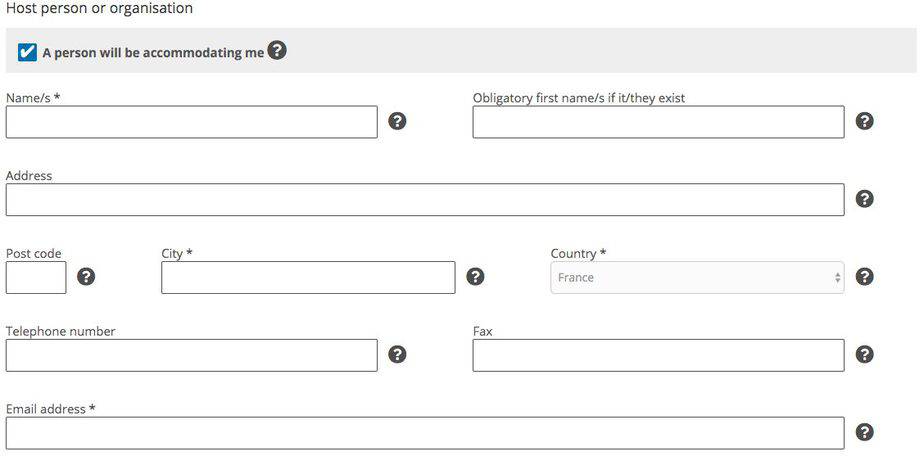The height and width of the screenshot is (465, 924).
Task: Show help for Fax field
Action: 864,354
